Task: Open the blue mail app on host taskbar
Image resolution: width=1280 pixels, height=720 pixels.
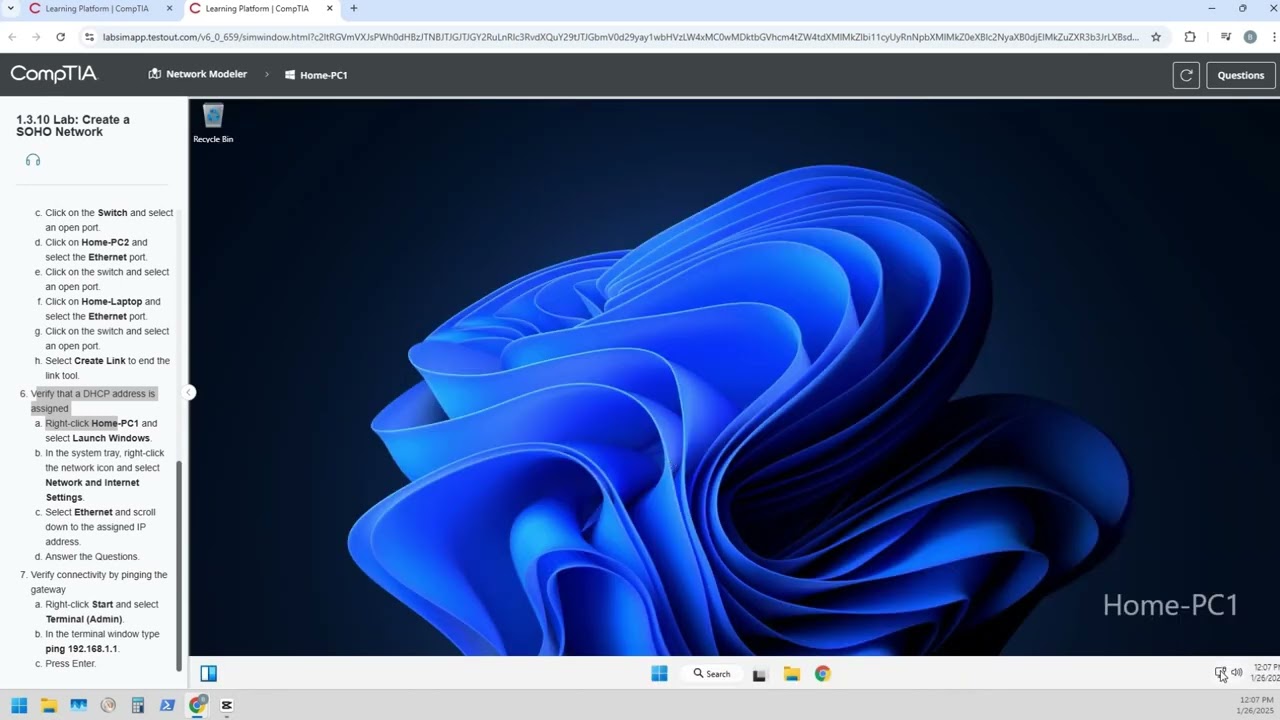Action: coord(78,705)
